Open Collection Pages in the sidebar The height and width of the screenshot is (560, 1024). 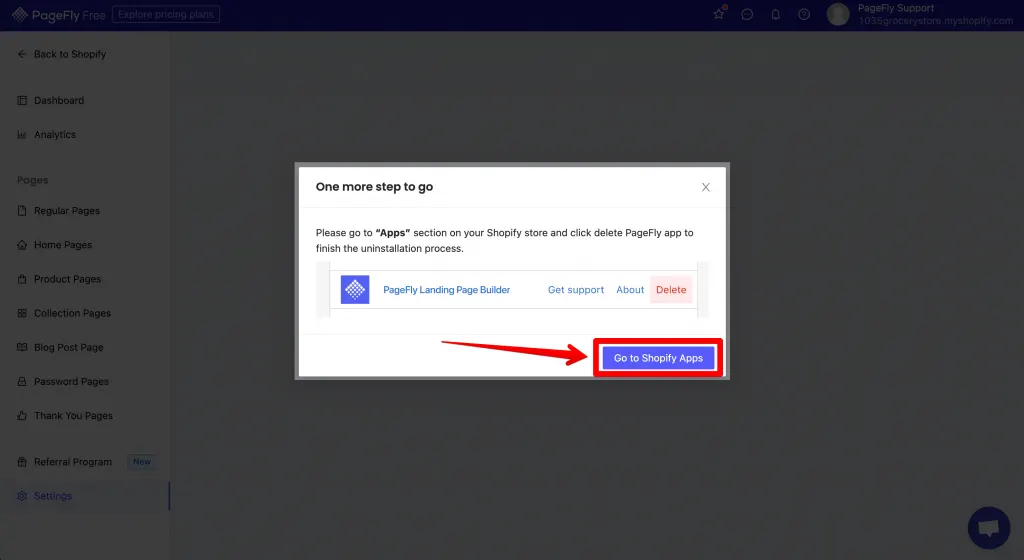pos(72,313)
